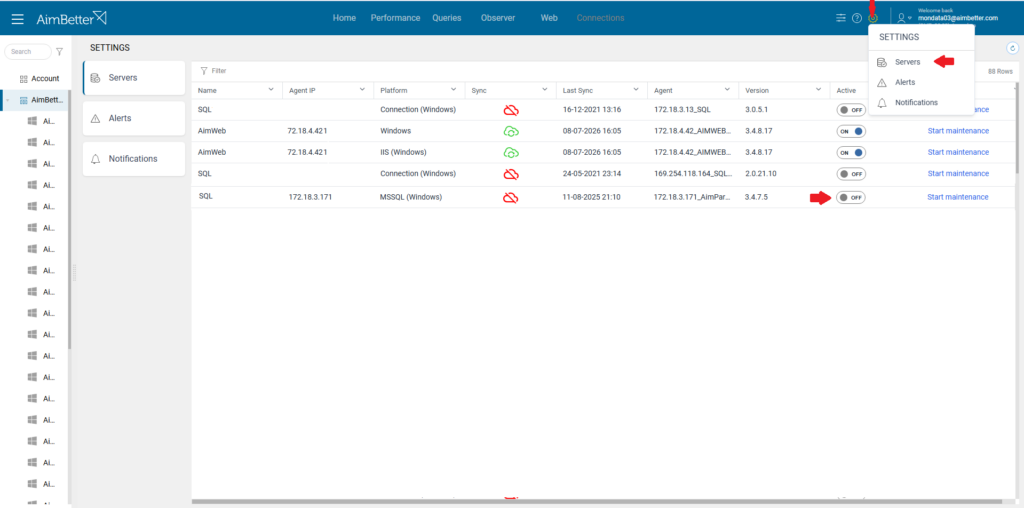This screenshot has height=508, width=1024.
Task: Open the help question mark icon
Action: [x=857, y=18]
